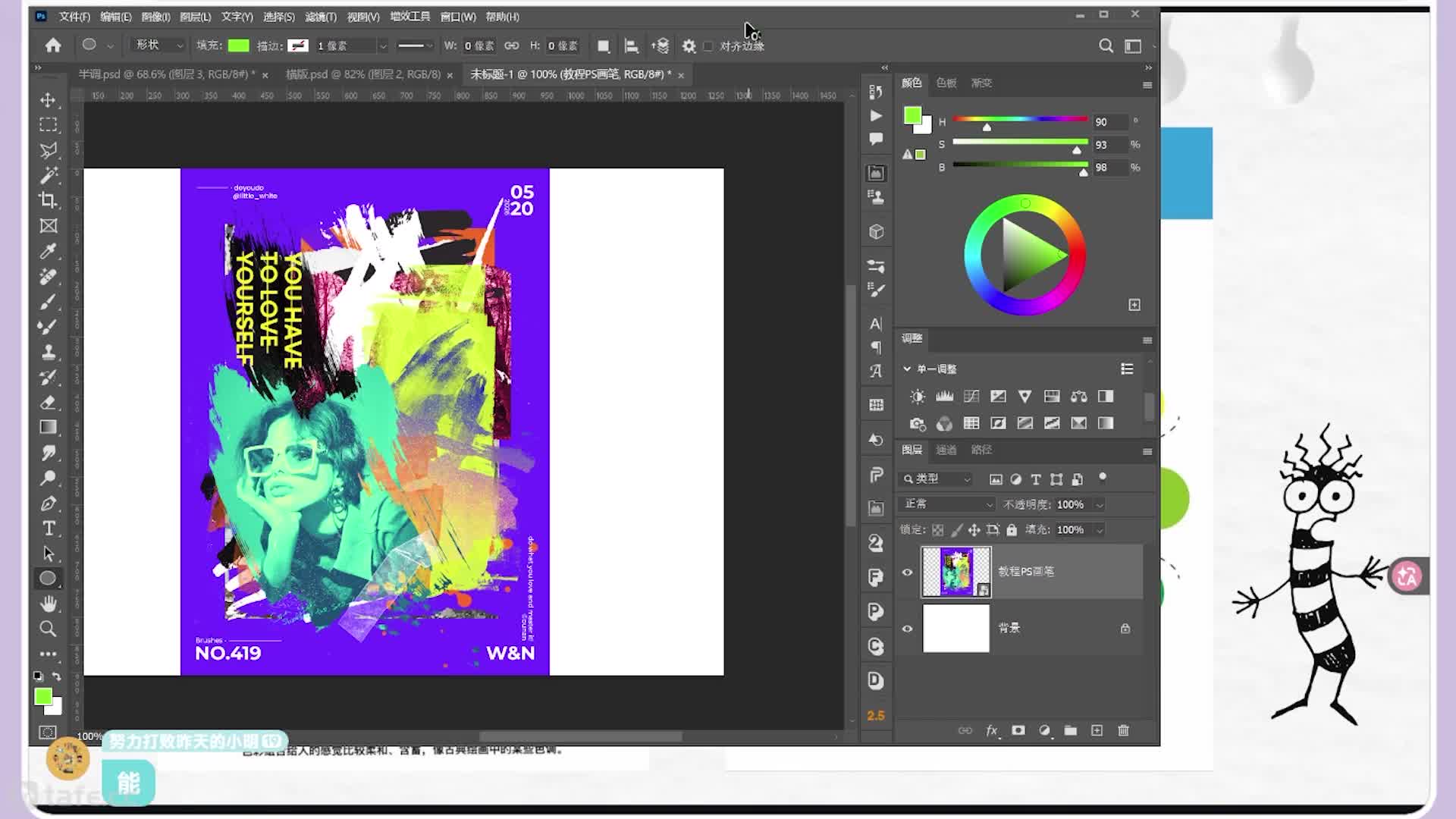The height and width of the screenshot is (819, 1456).
Task: Select the Move tool
Action: pos(49,100)
